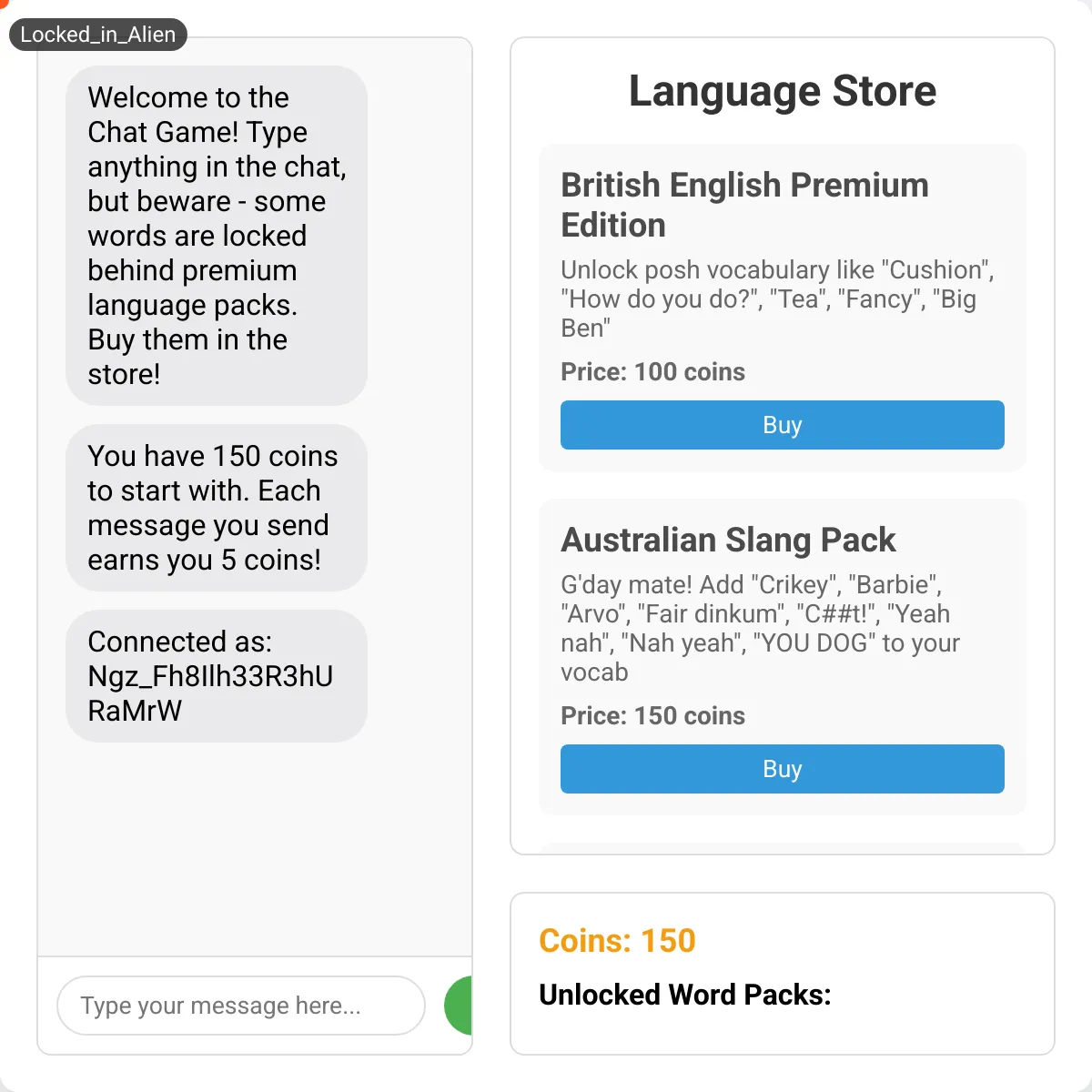Select the Language Store heading
Screen dimensions: 1092x1092
(x=783, y=91)
